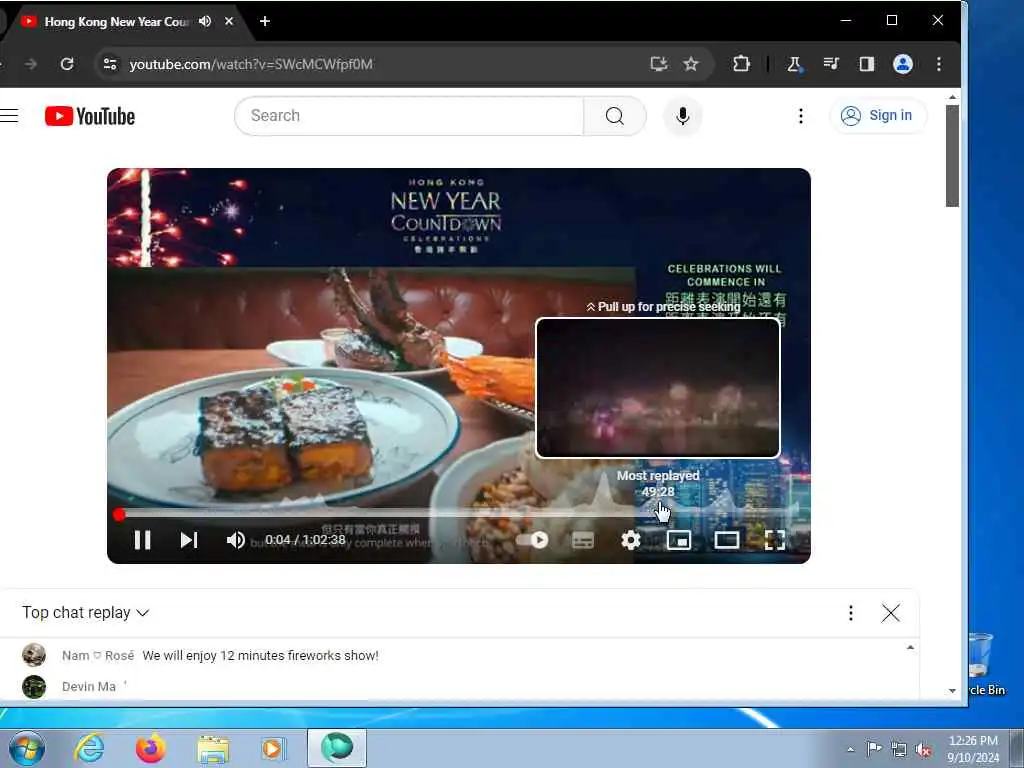
Task: Skip to the next video
Action: pyautogui.click(x=189, y=540)
